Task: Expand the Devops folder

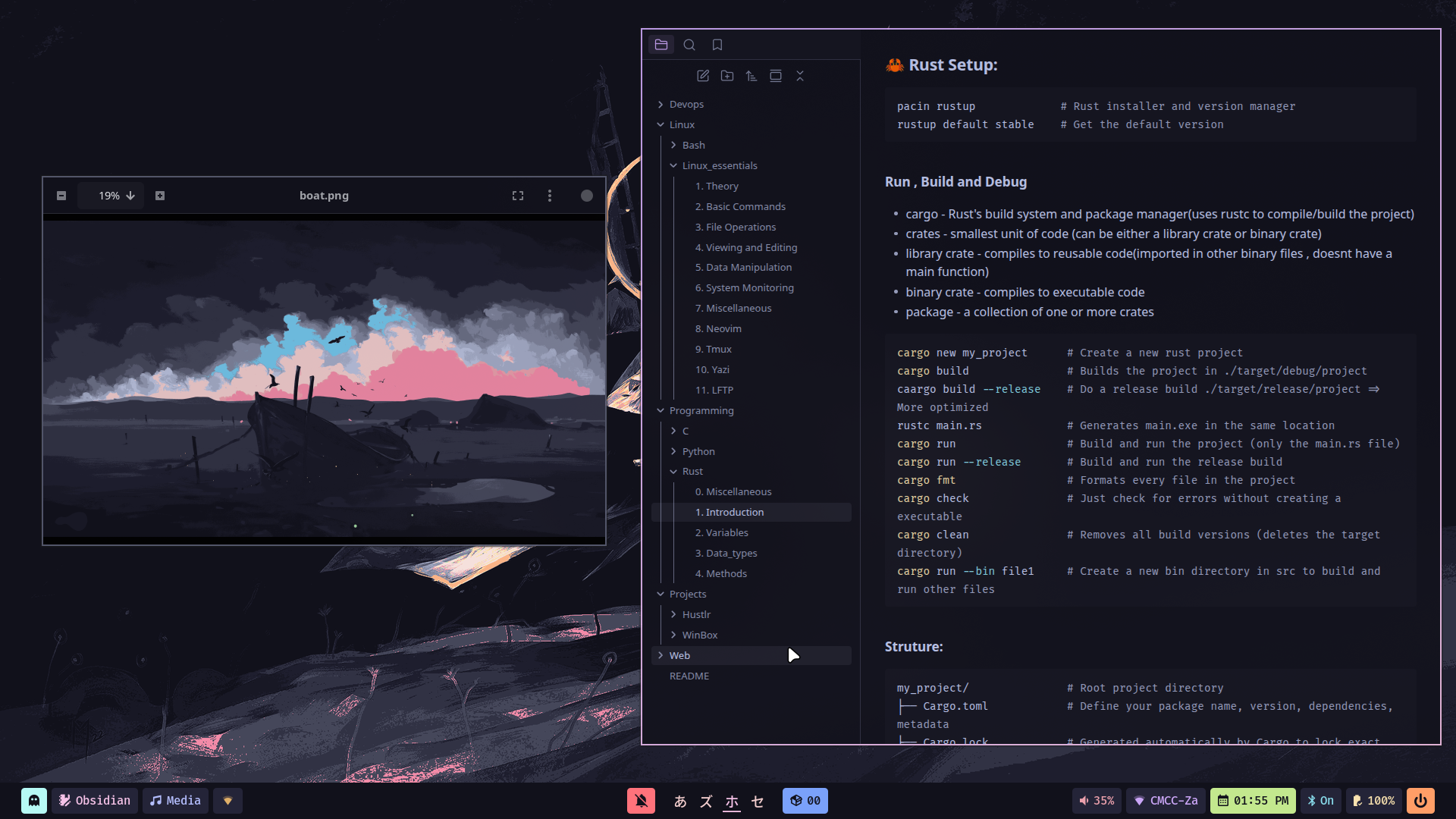Action: [x=686, y=105]
